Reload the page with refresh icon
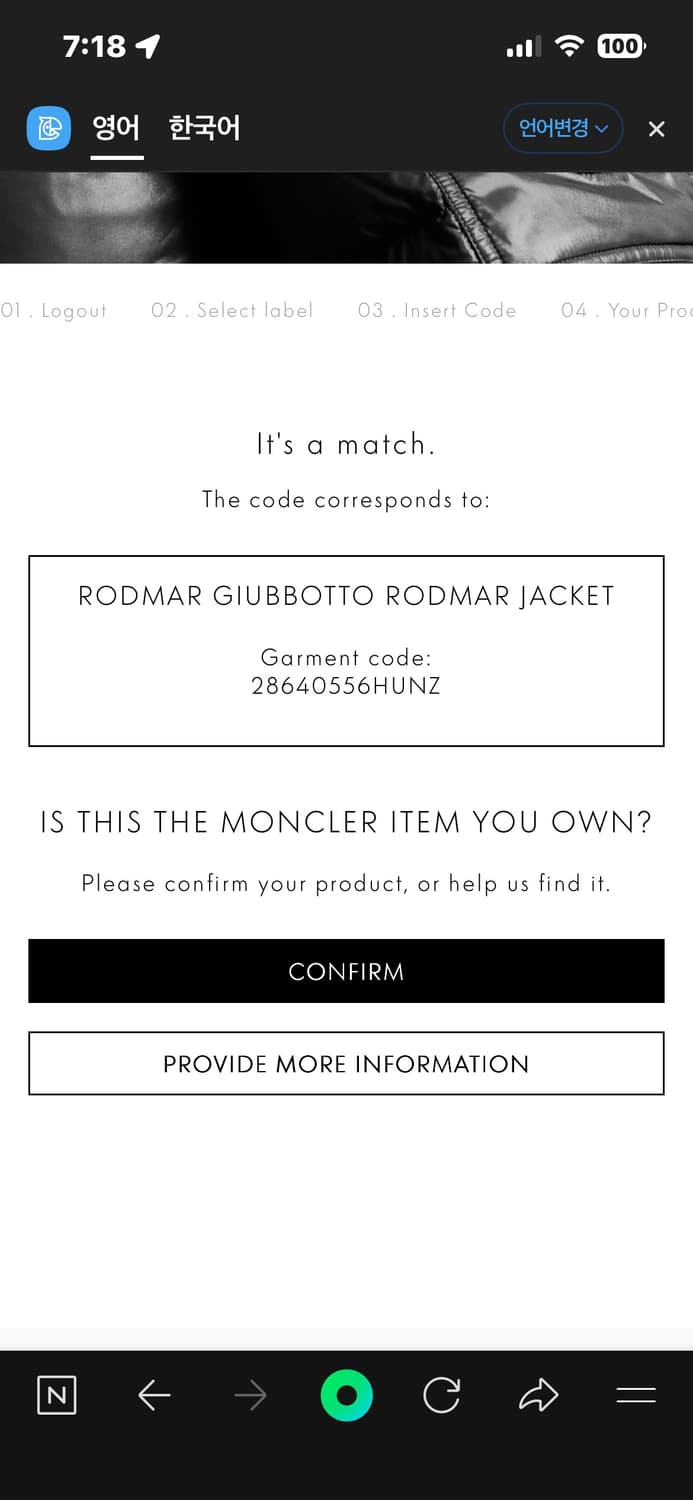This screenshot has height=1500, width=693. click(x=441, y=1395)
